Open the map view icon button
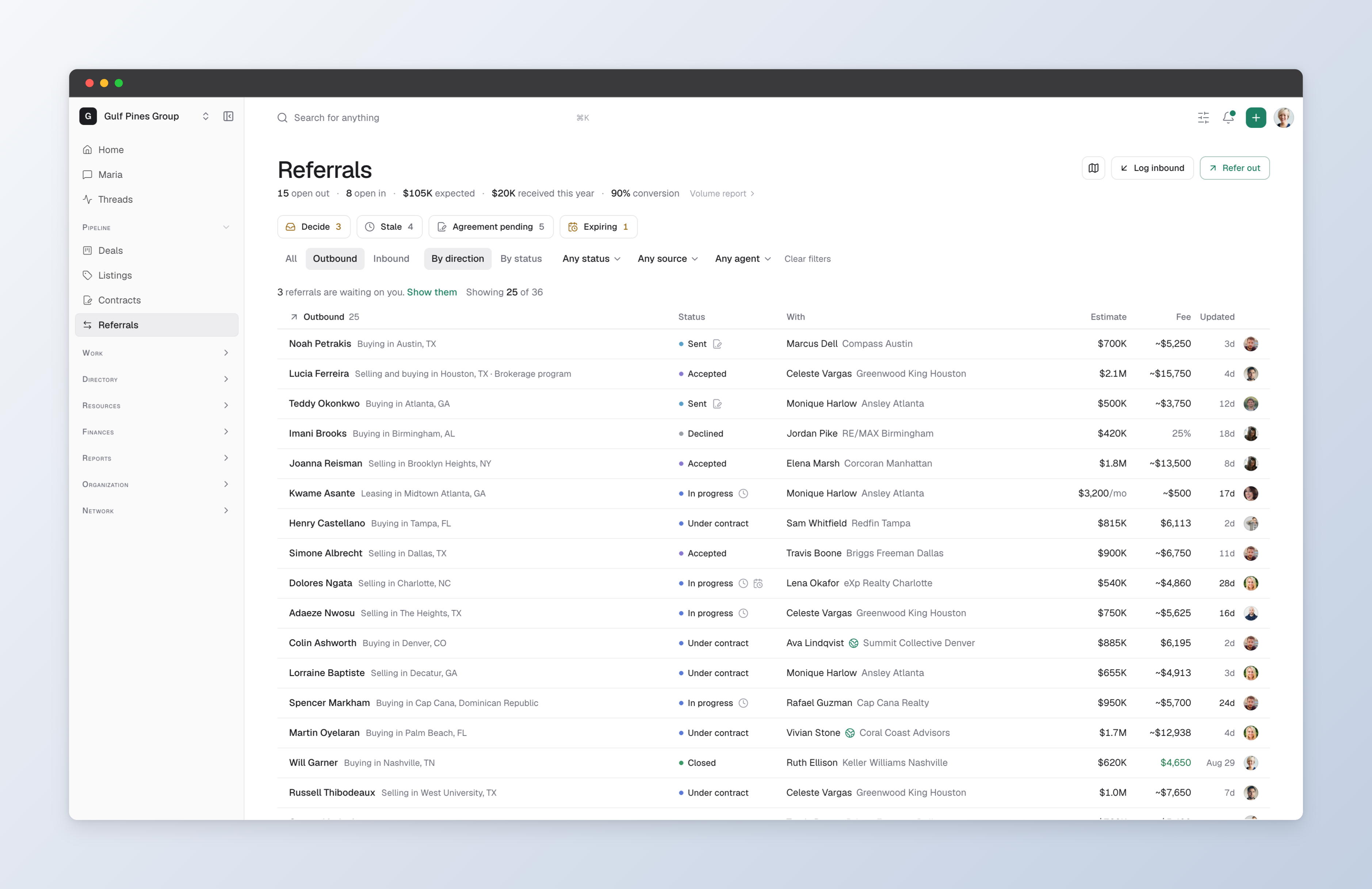The image size is (1372, 889). pos(1093,168)
